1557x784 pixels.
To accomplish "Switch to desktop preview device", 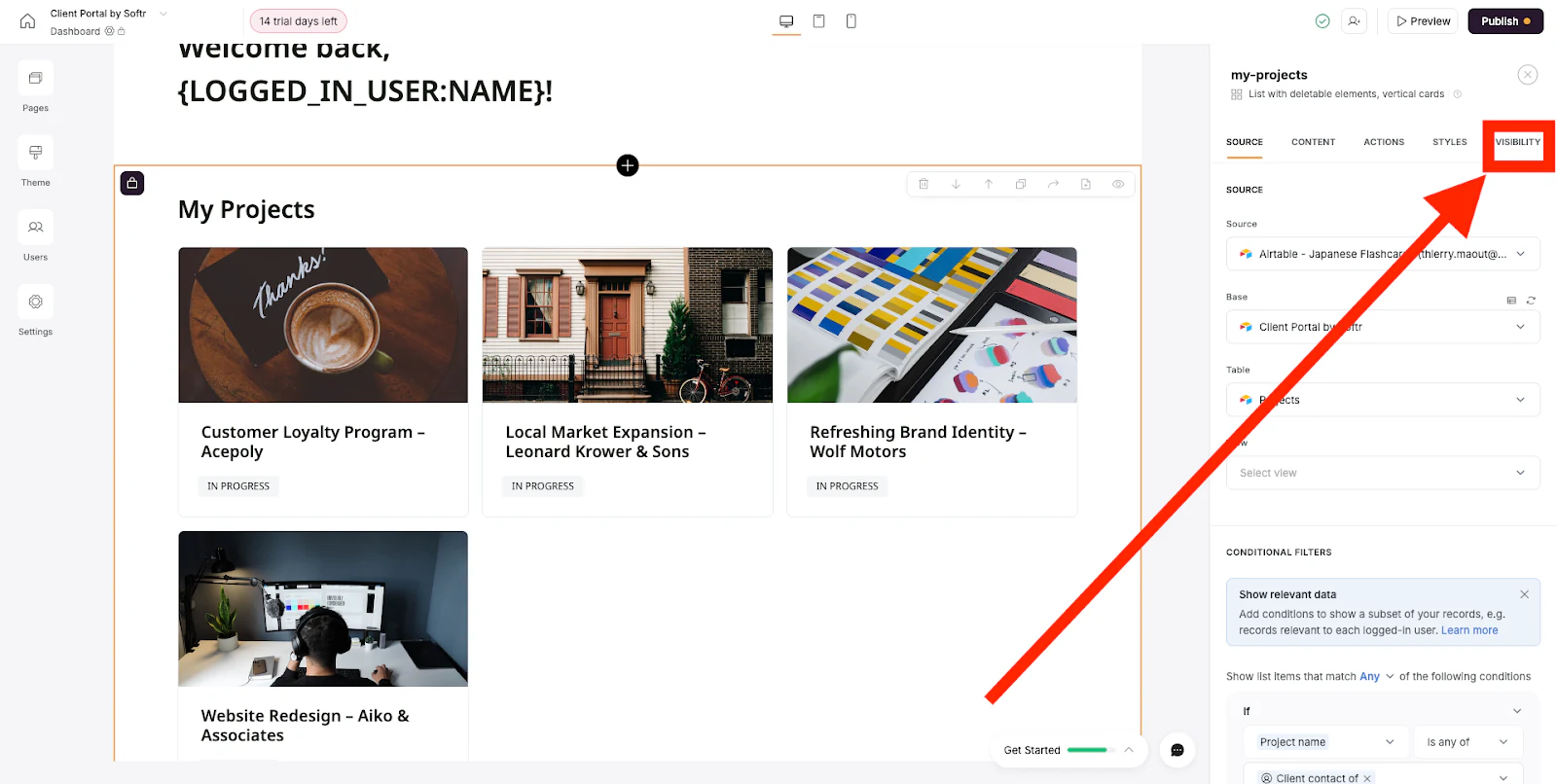I will click(786, 21).
